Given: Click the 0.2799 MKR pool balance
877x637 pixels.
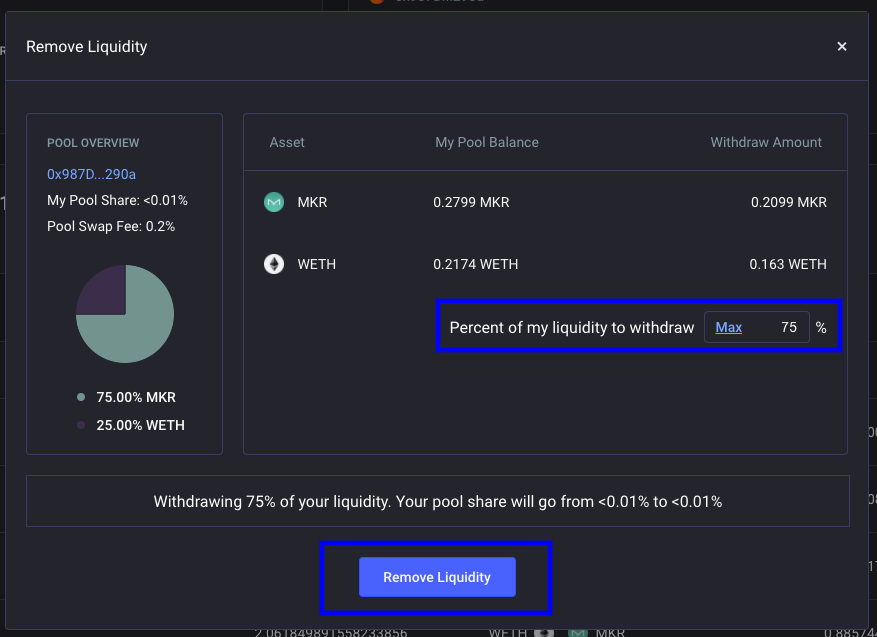Looking at the screenshot, I should pos(471,202).
